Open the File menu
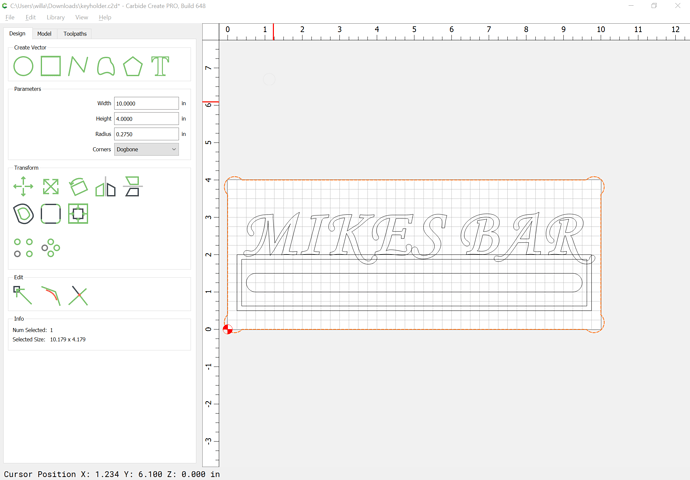690x480 pixels. (x=10, y=17)
